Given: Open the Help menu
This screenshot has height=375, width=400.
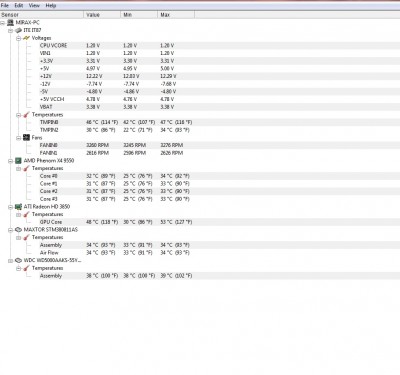Looking at the screenshot, I should (51, 5).
